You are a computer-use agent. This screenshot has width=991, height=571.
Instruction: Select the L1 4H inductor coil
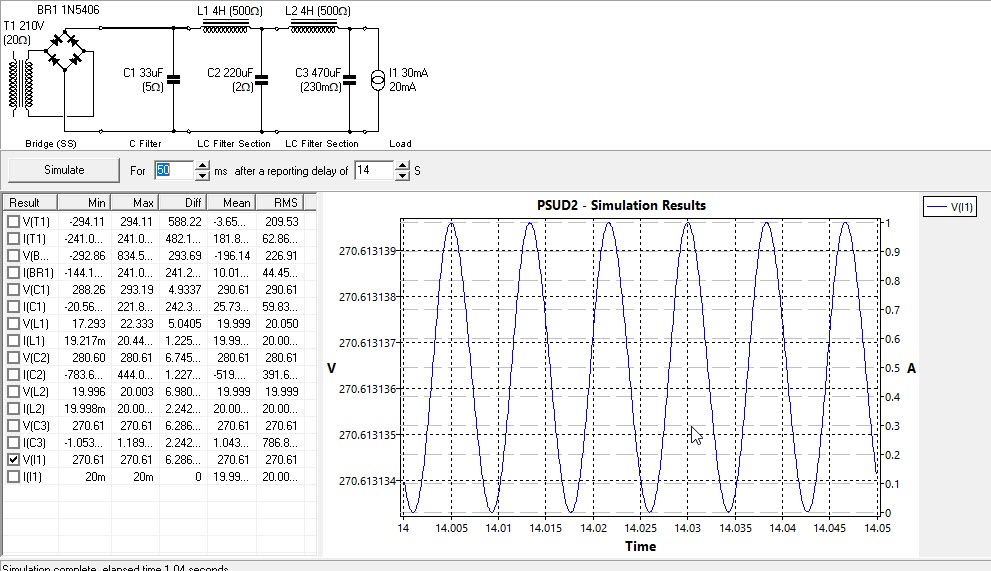point(226,28)
